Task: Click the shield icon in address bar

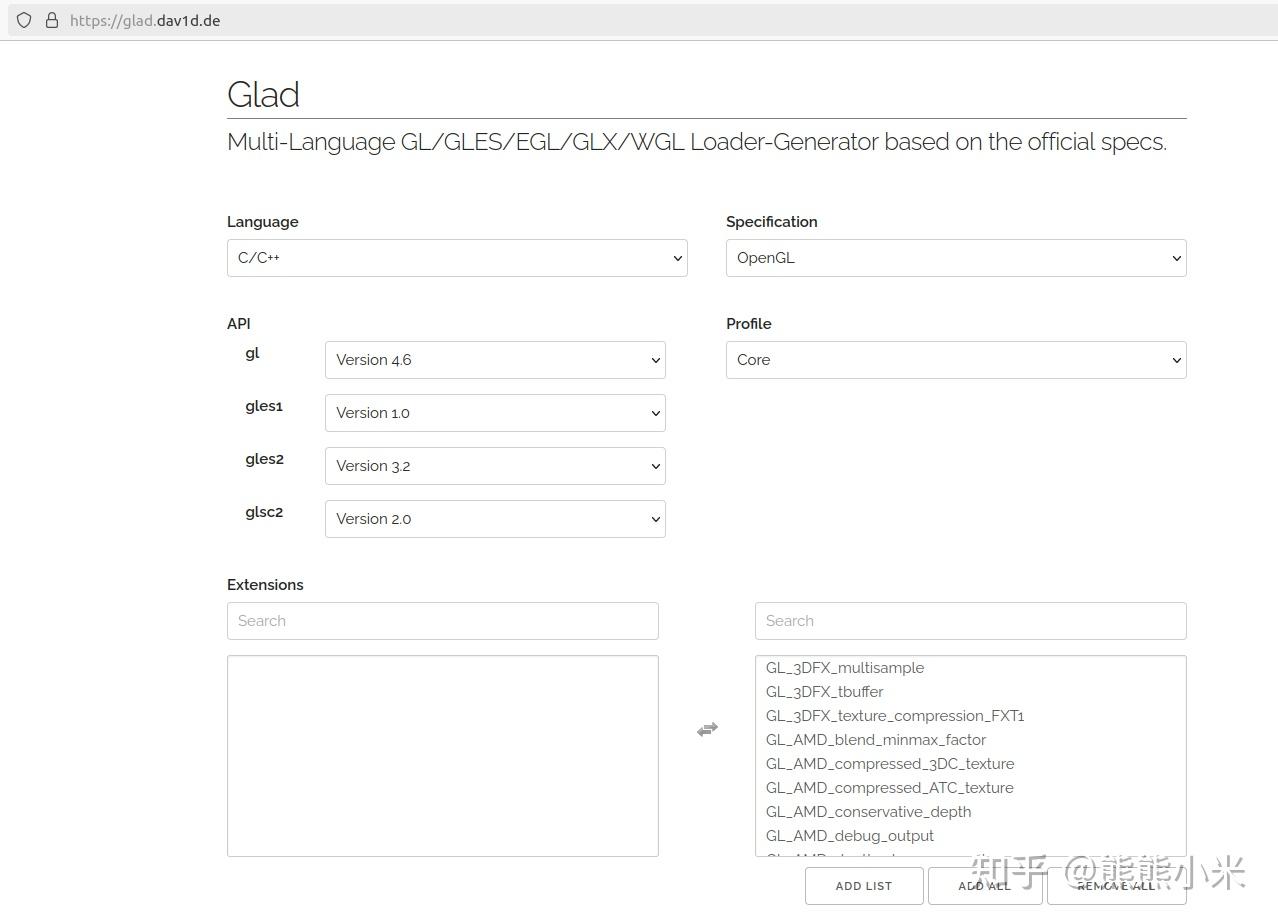Action: coord(24,20)
